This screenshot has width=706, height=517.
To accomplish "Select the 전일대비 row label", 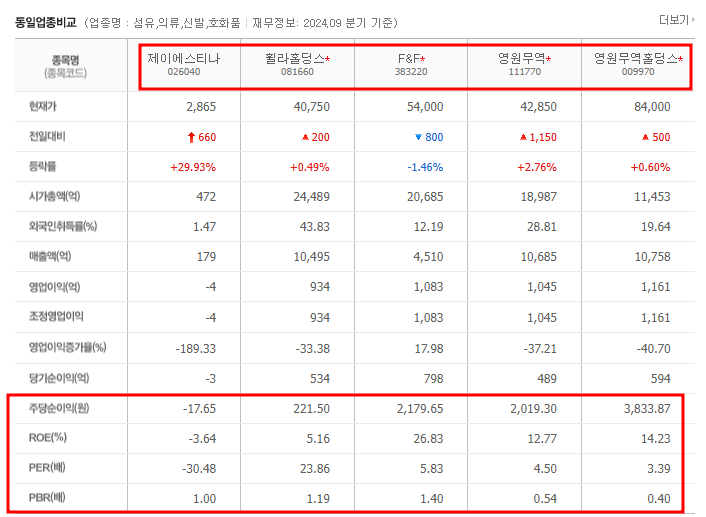I will (x=47, y=136).
